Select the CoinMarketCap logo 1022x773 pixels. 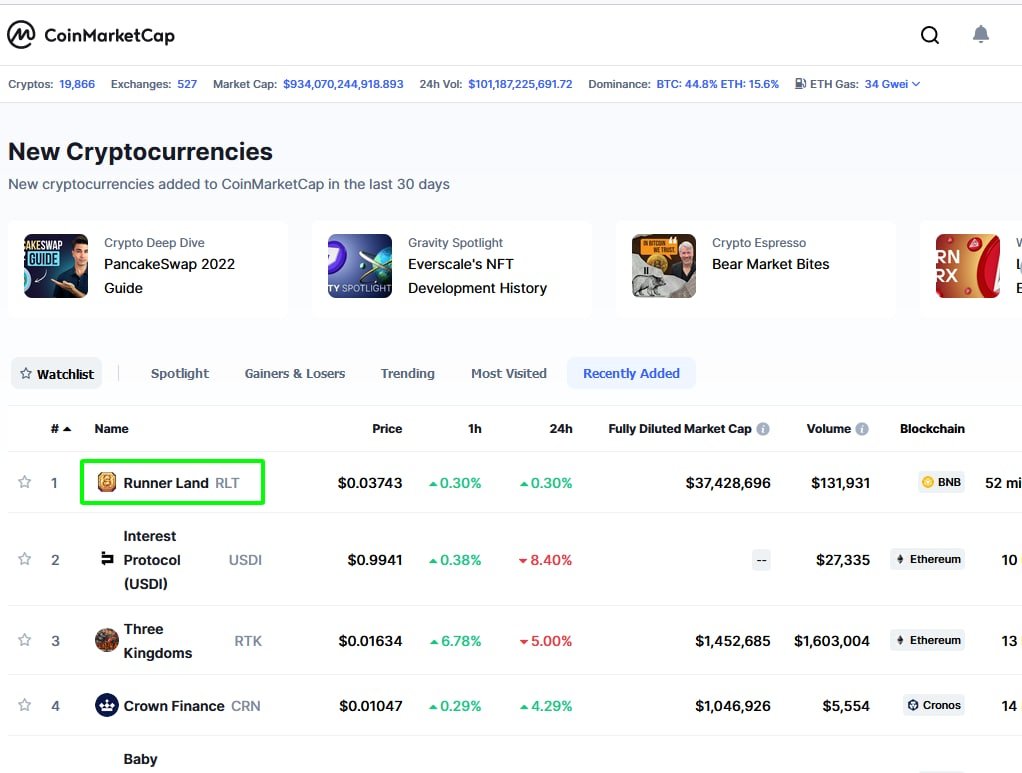91,34
